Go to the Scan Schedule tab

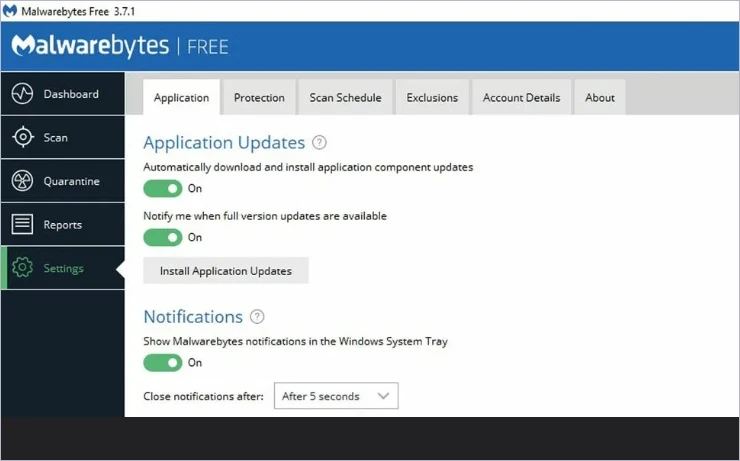pyautogui.click(x=345, y=97)
